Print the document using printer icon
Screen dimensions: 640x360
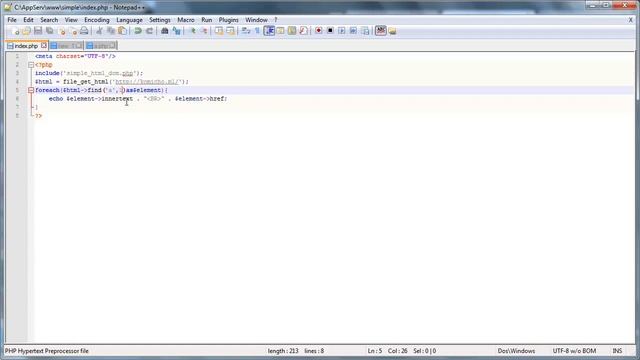84,31
